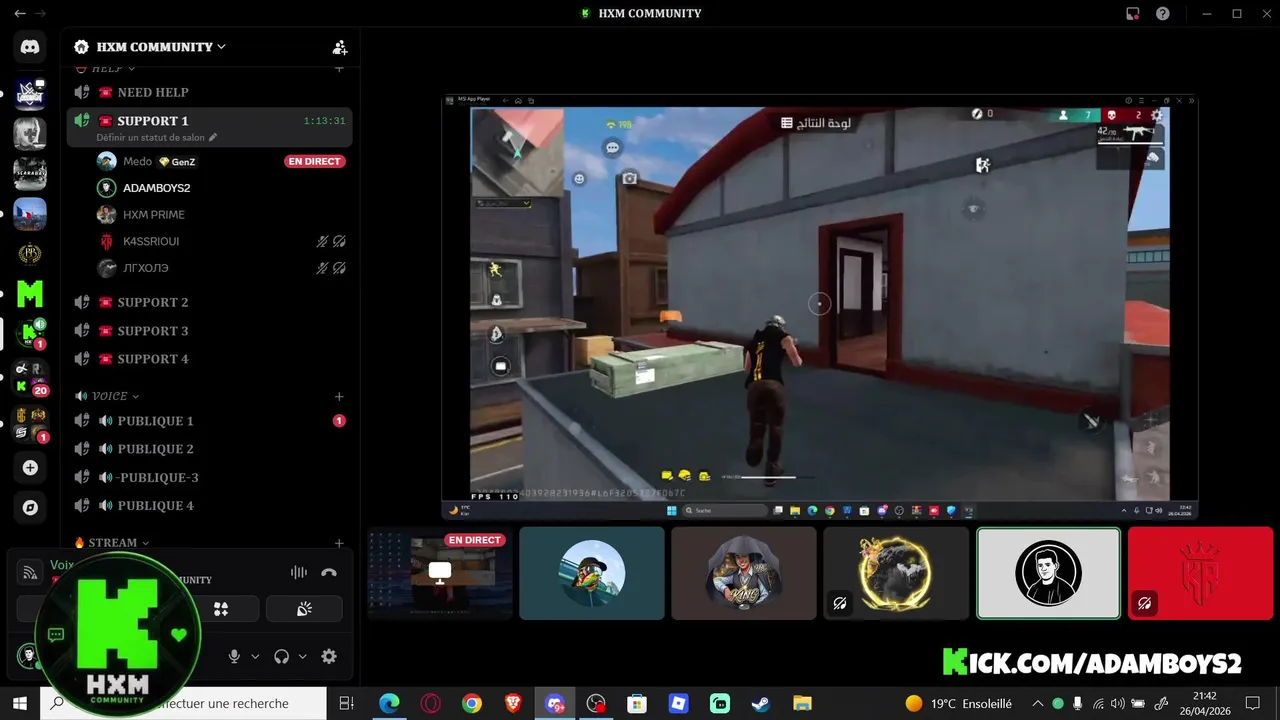This screenshot has height=720, width=1280.
Task: Select the KING avatar participant tile
Action: [744, 573]
